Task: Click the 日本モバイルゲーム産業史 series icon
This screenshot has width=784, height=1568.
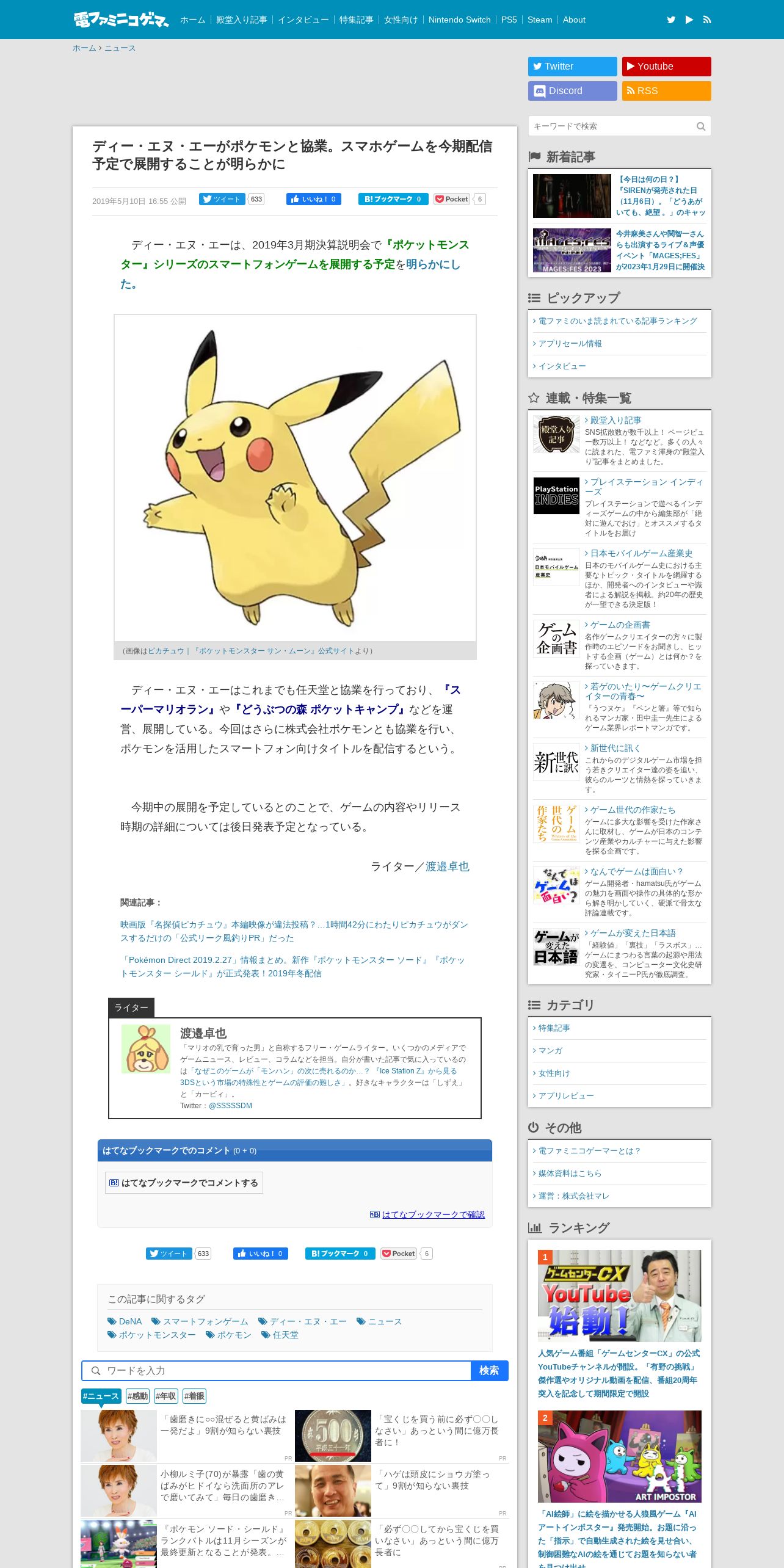Action: click(x=556, y=567)
